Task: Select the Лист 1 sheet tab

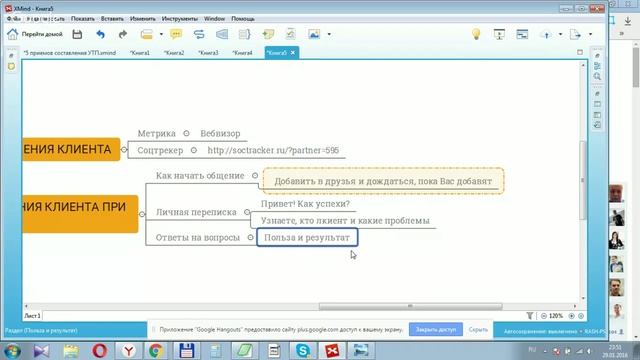Action: point(32,316)
